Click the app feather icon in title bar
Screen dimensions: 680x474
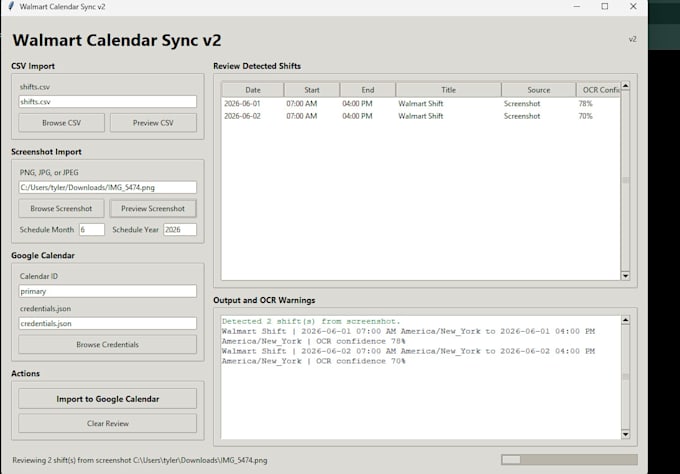[11, 7]
